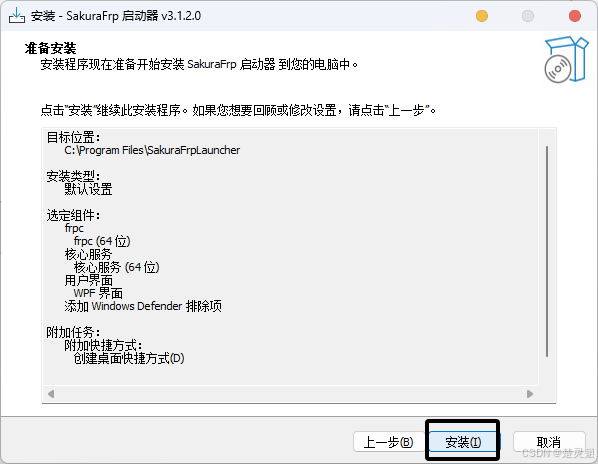Click the horizontal scrollbar right arrow
Viewport: 598px width, 464px height.
point(529,394)
